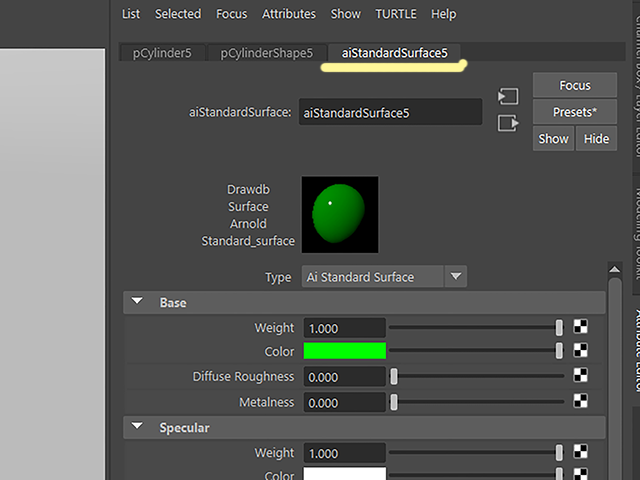Open the white Specular Color swatch
The height and width of the screenshot is (480, 640).
click(x=344, y=474)
